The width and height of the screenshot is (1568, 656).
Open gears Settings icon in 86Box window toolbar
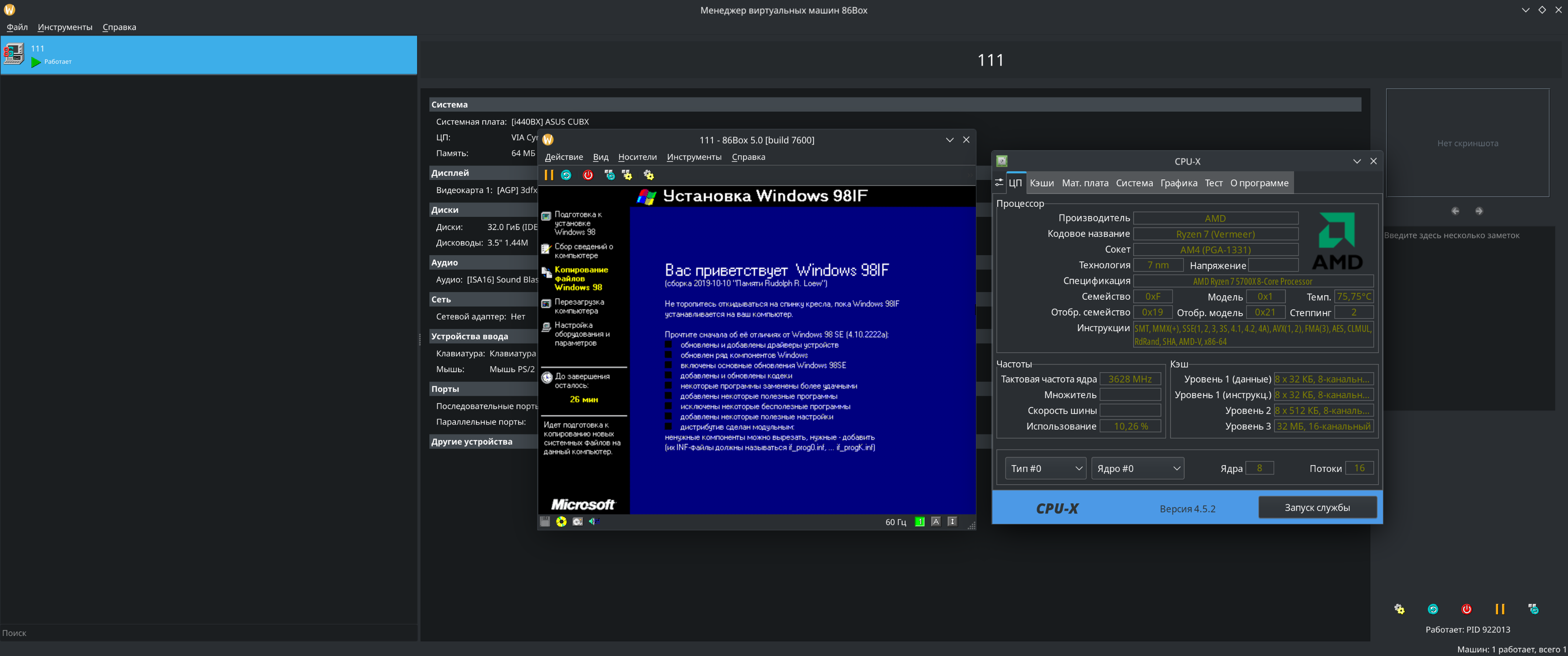648,175
